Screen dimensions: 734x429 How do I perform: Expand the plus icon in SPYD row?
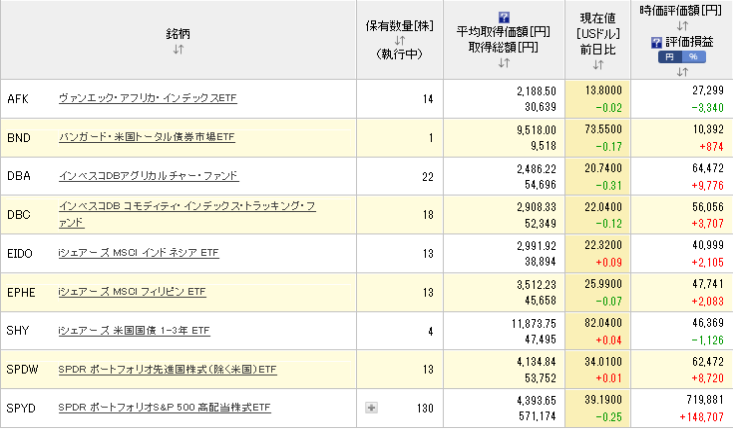tap(371, 408)
